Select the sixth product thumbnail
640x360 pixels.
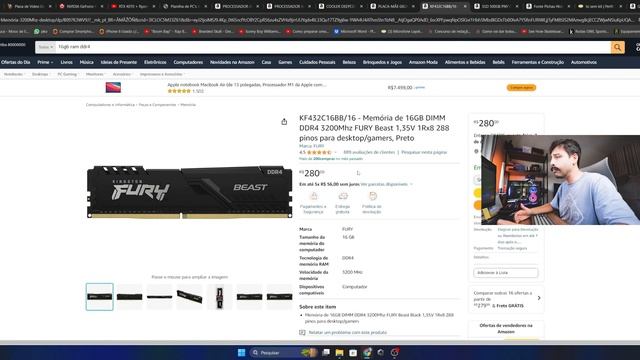pyautogui.click(x=249, y=297)
